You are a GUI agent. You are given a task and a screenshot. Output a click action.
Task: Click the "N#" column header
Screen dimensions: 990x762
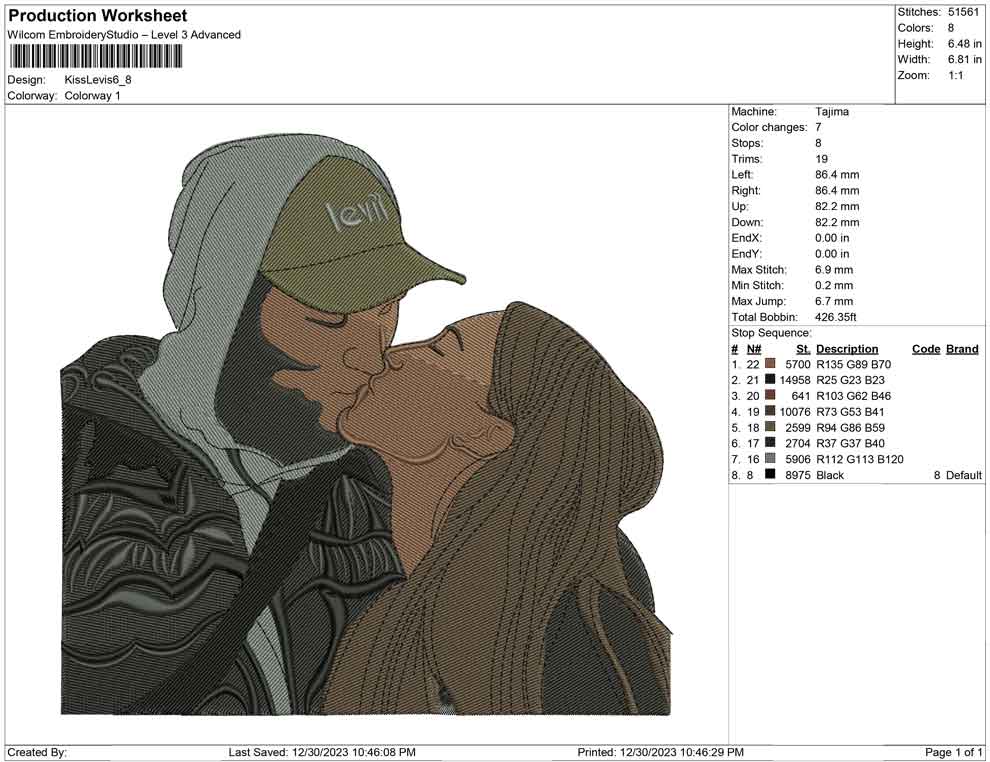[x=754, y=349]
